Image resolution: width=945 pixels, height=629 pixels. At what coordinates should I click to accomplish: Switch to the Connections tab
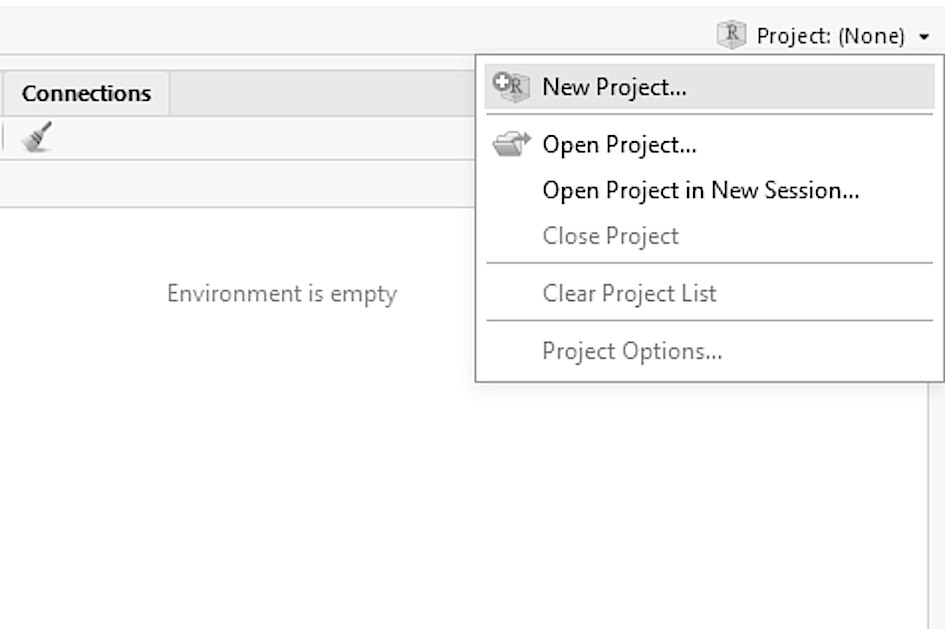(x=86, y=93)
